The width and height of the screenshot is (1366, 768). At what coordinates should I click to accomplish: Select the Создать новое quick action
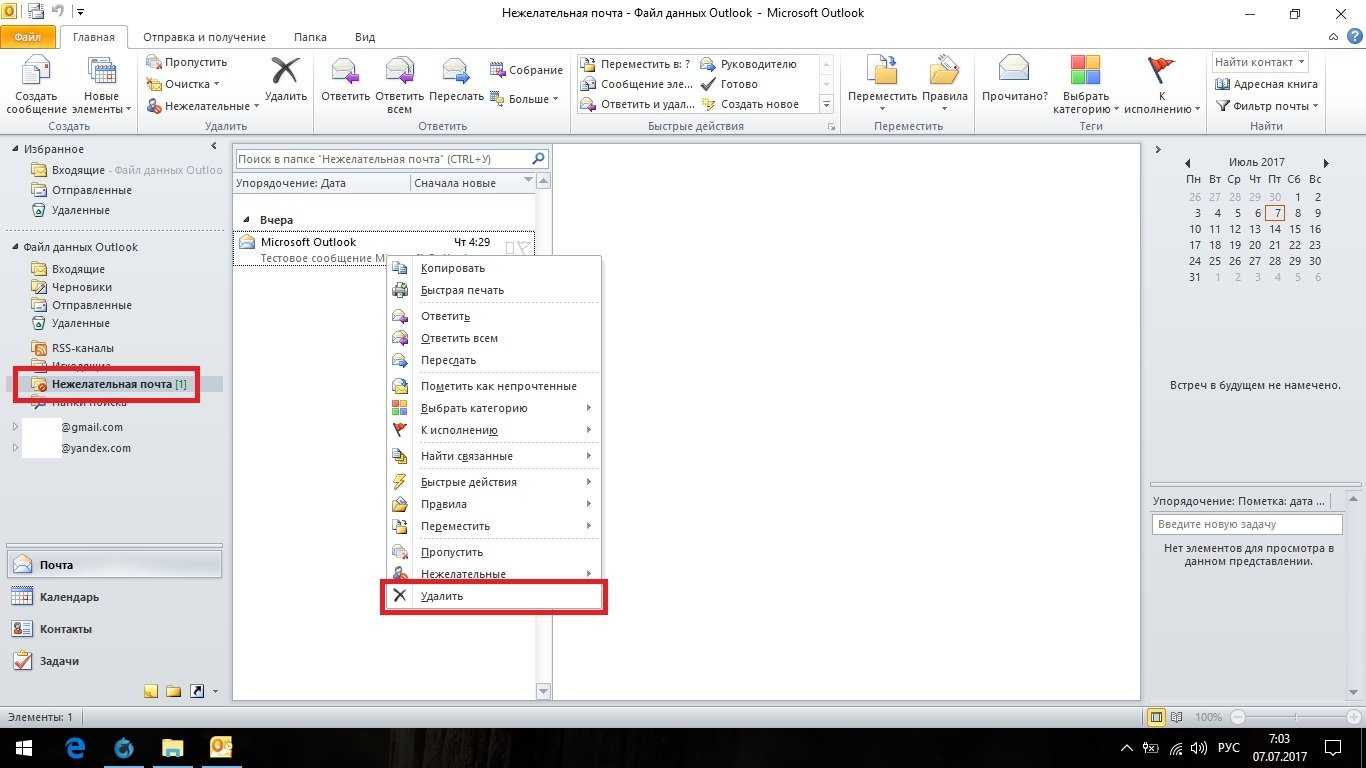coord(750,104)
